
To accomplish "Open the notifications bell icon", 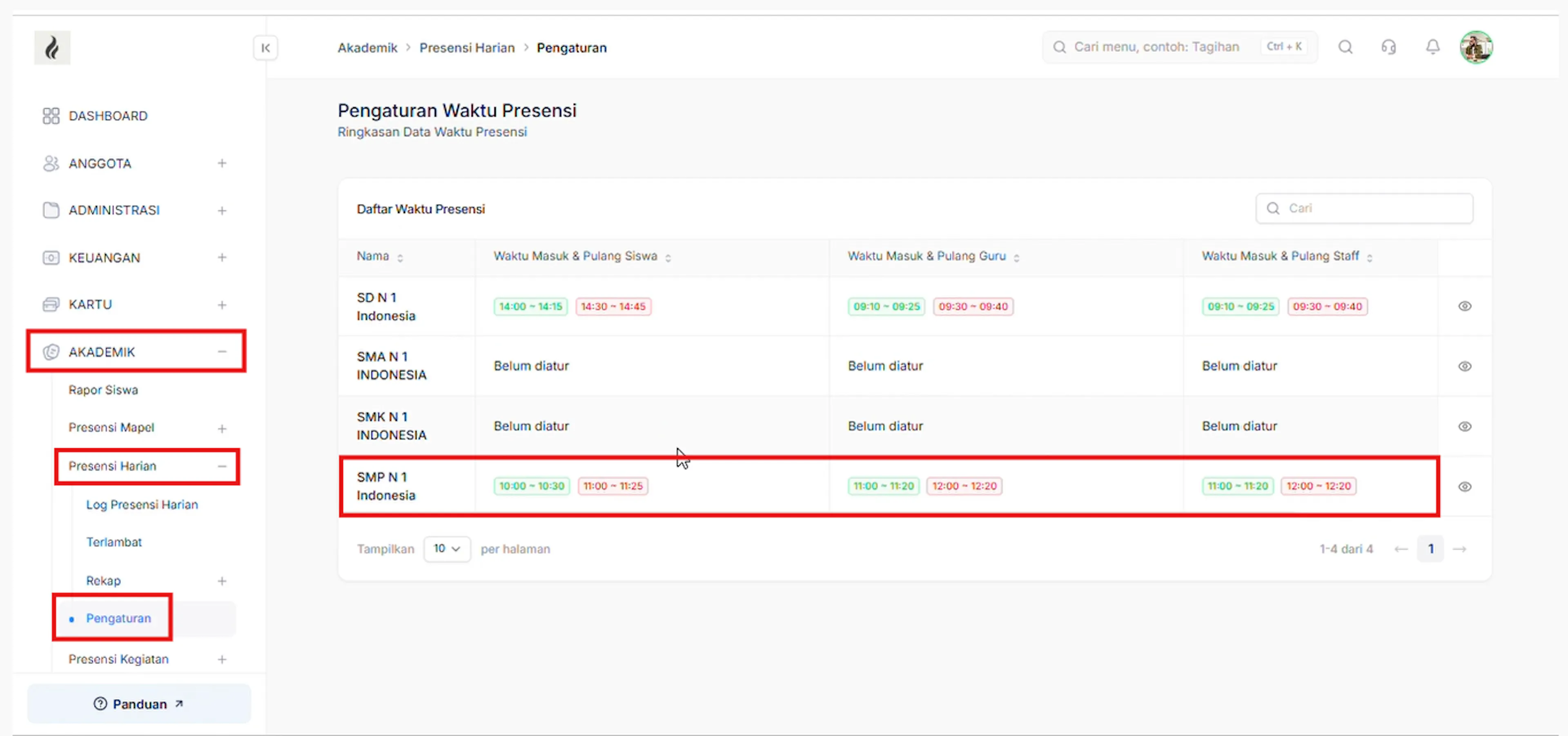I will [1433, 47].
